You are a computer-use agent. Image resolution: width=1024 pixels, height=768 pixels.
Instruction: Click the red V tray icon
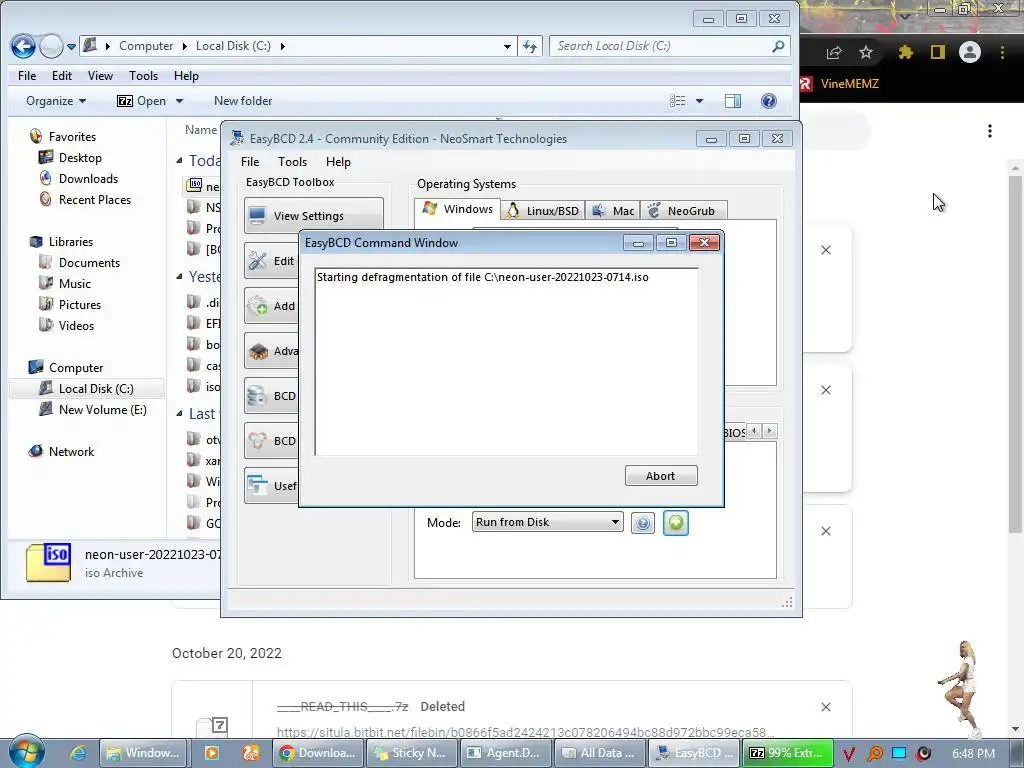click(849, 754)
